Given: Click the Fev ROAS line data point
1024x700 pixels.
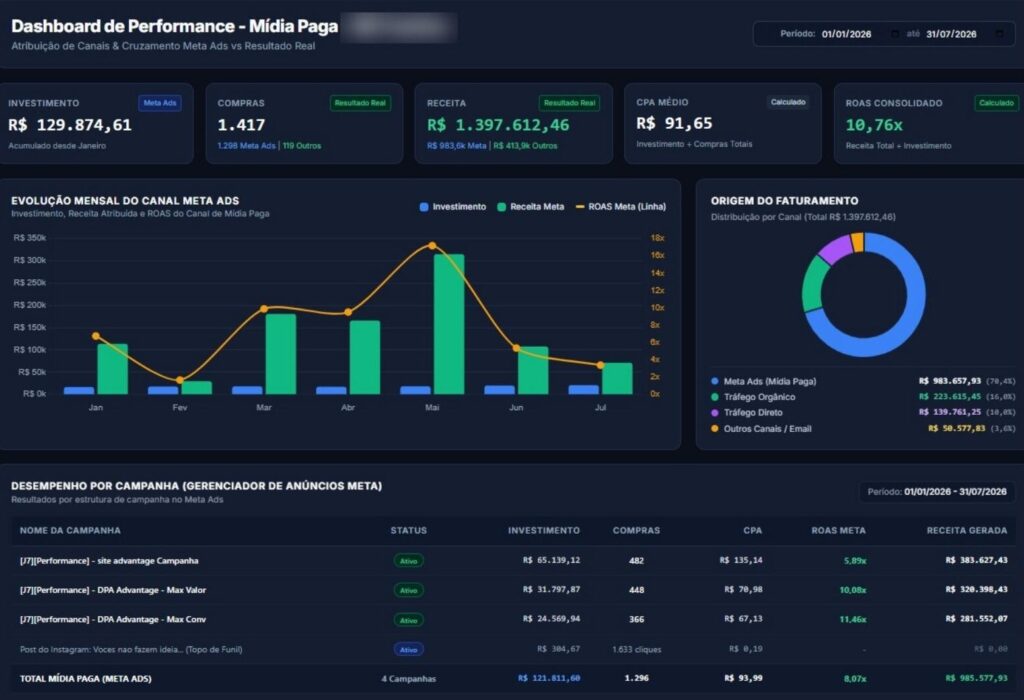Looking at the screenshot, I should (180, 380).
